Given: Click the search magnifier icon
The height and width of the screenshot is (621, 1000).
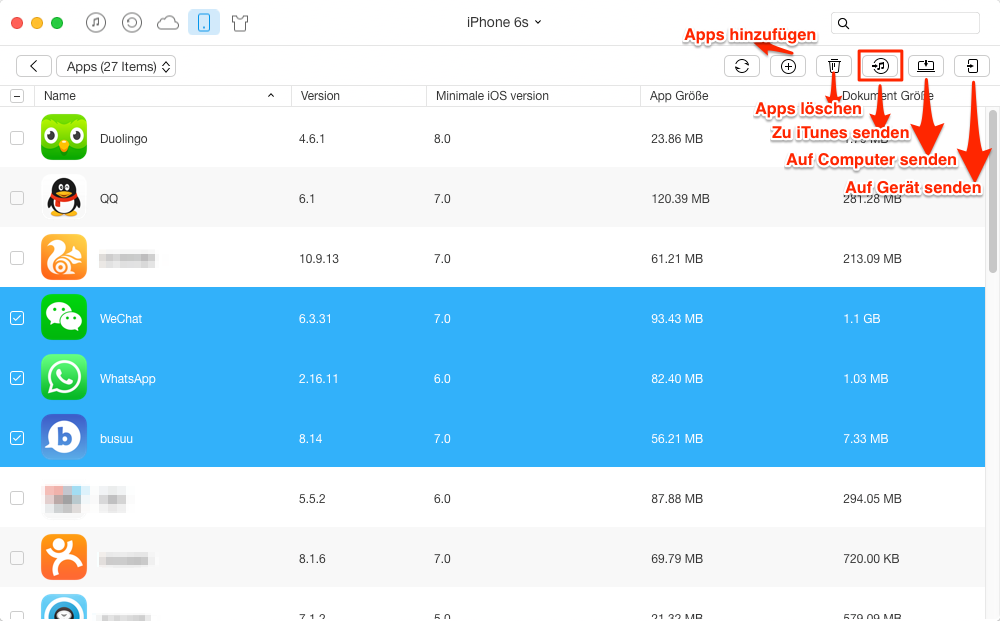Looking at the screenshot, I should (x=843, y=24).
